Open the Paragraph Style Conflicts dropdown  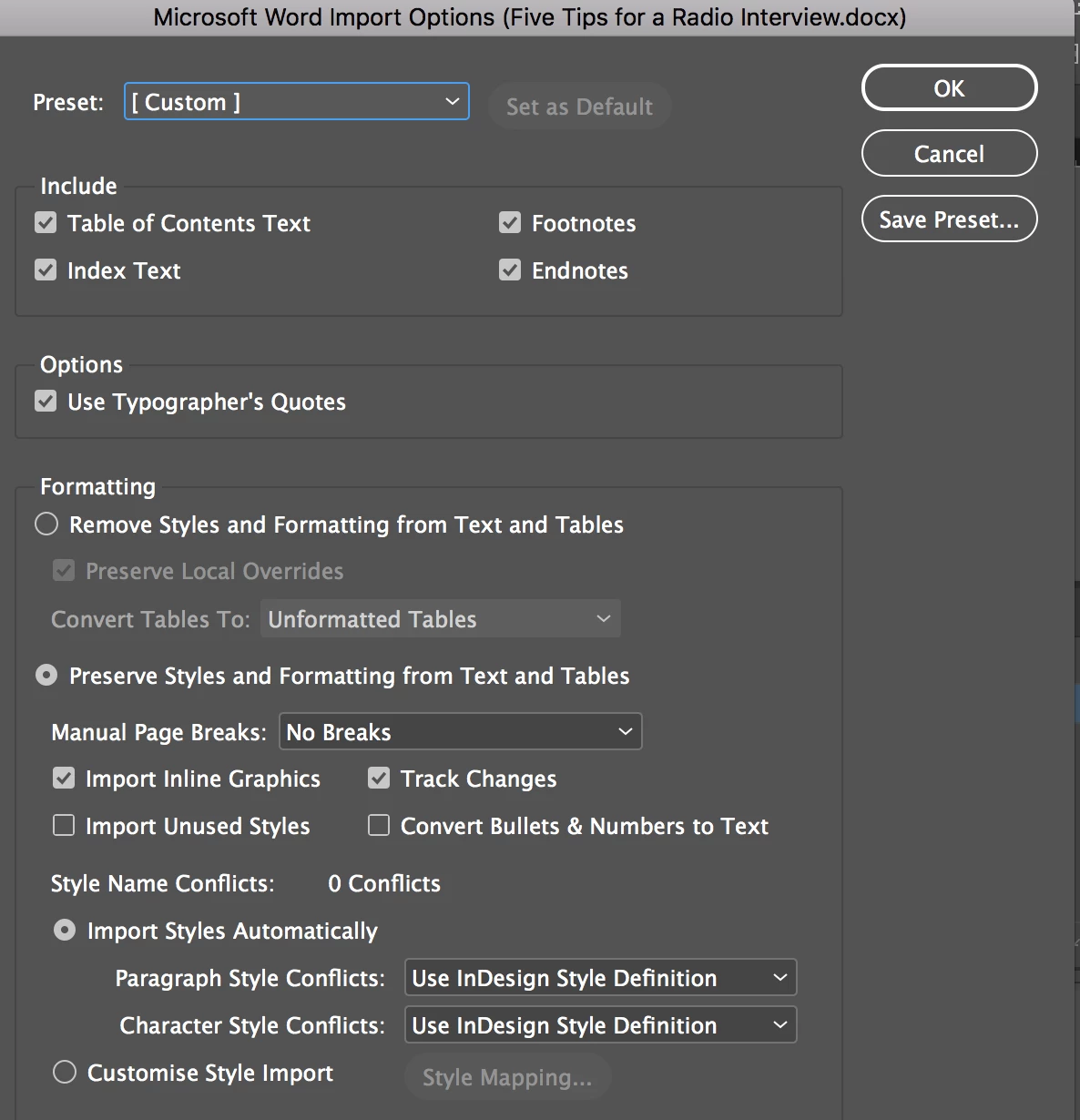(601, 978)
